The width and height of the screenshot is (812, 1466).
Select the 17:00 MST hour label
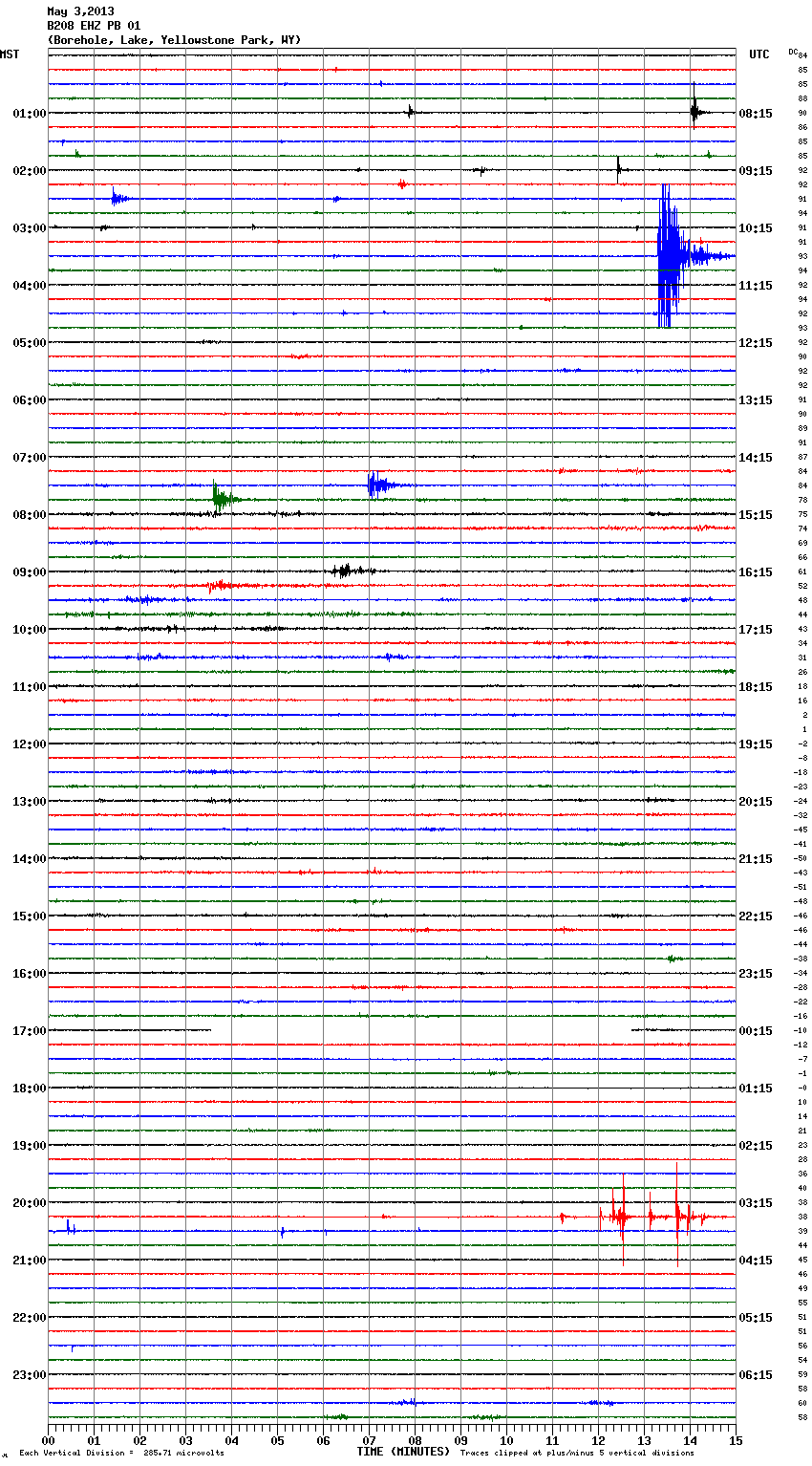(30, 1030)
